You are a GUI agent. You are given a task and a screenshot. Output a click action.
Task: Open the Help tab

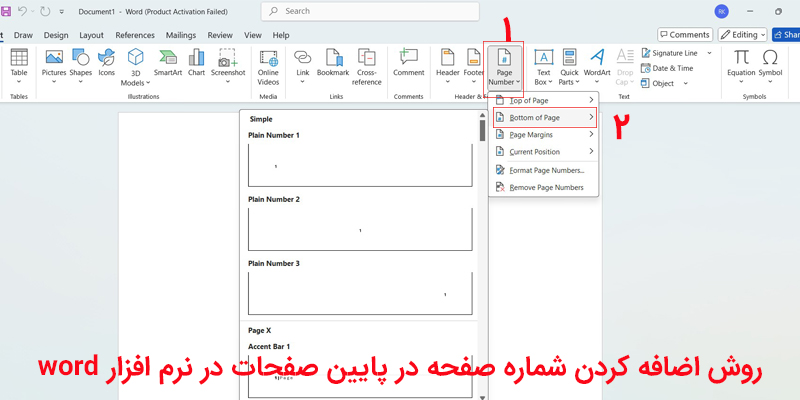[x=281, y=35]
